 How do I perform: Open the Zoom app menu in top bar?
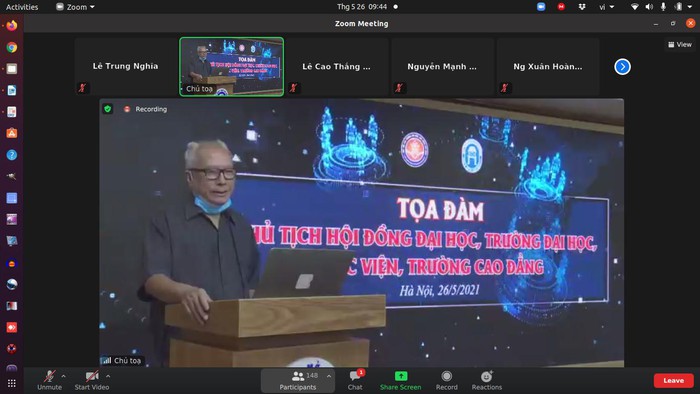75,7
